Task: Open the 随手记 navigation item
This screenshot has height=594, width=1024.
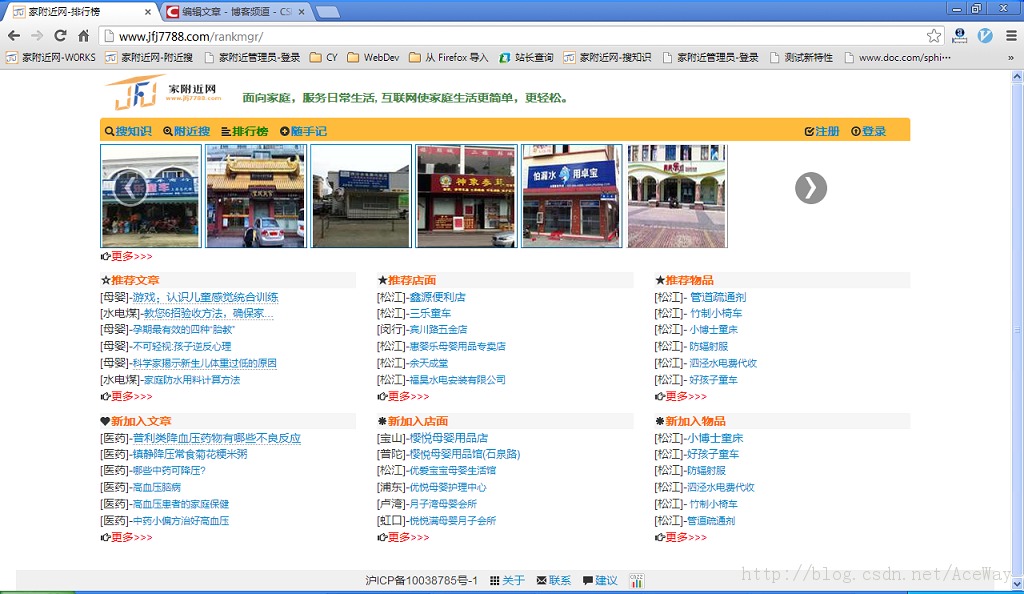Action: [x=303, y=131]
